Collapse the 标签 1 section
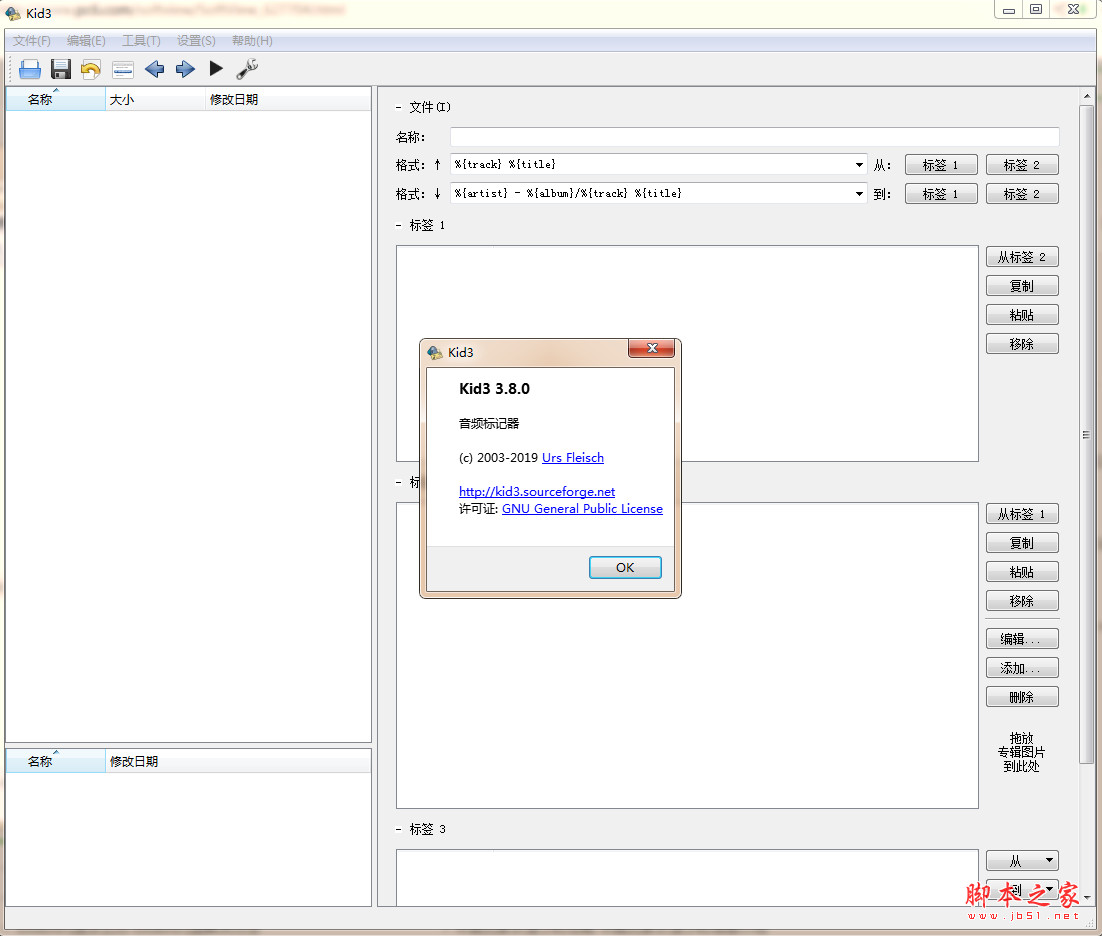The image size is (1102, 936). 399,225
